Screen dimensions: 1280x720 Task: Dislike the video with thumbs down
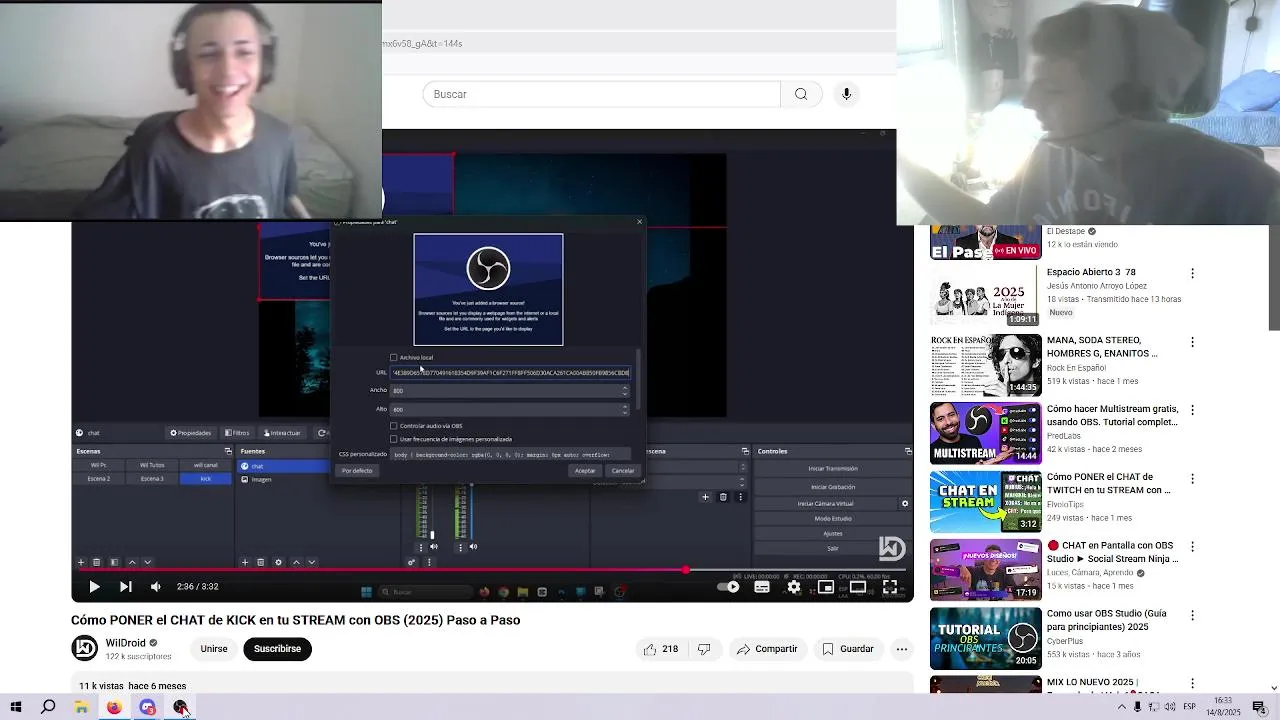(x=704, y=649)
